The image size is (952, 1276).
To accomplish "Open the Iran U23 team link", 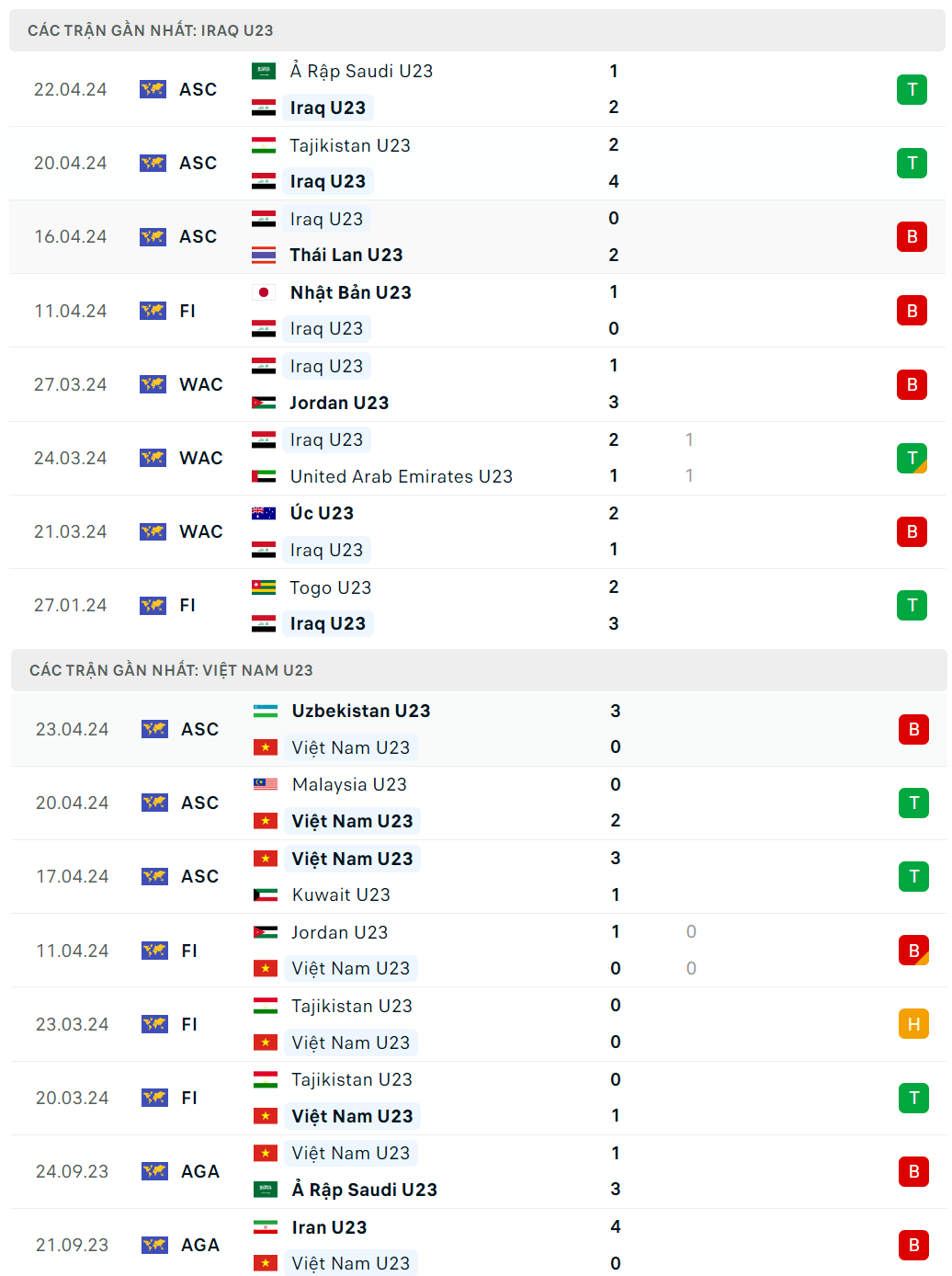I will 329,1227.
